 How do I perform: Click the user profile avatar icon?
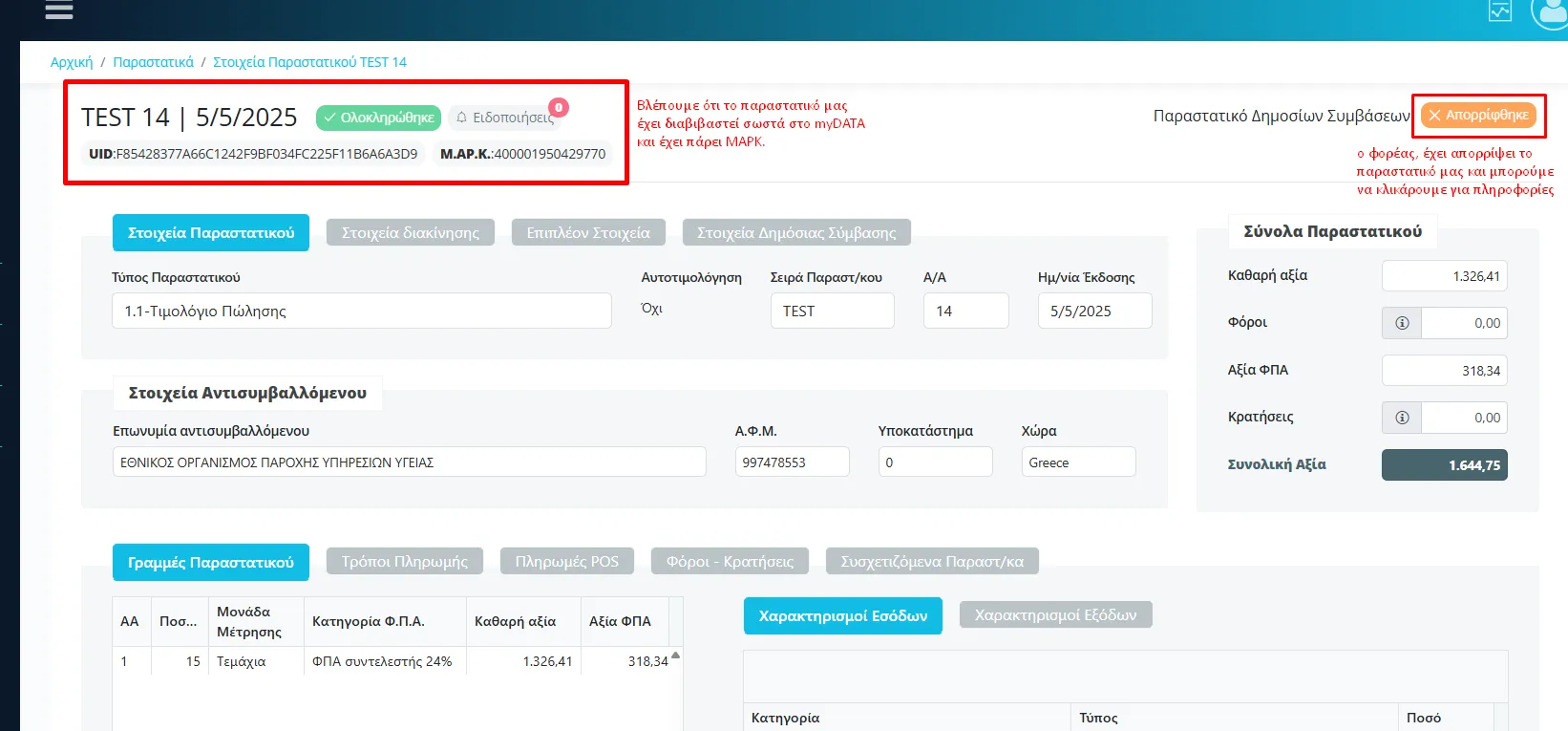click(x=1551, y=11)
